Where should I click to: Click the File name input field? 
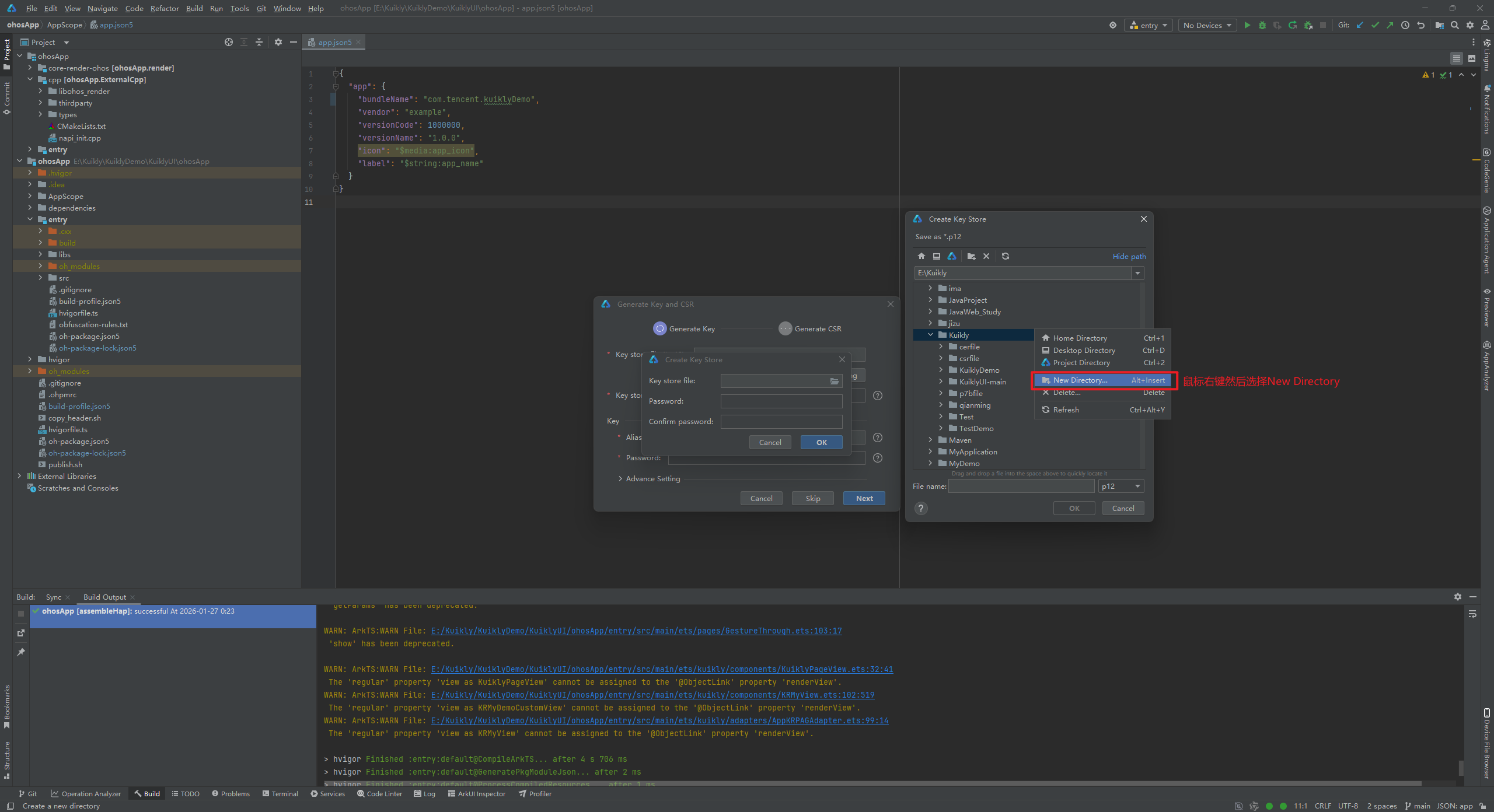click(1021, 486)
